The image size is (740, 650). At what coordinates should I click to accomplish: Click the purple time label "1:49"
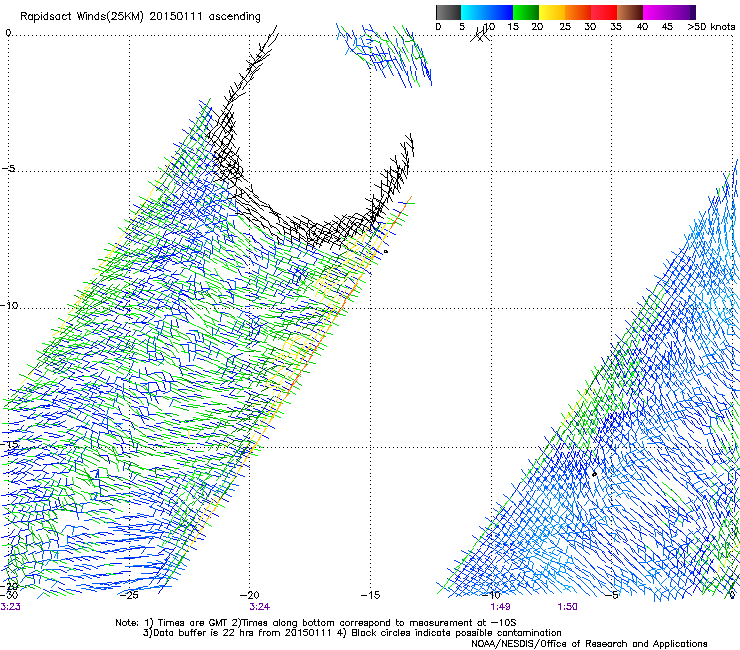[500, 607]
